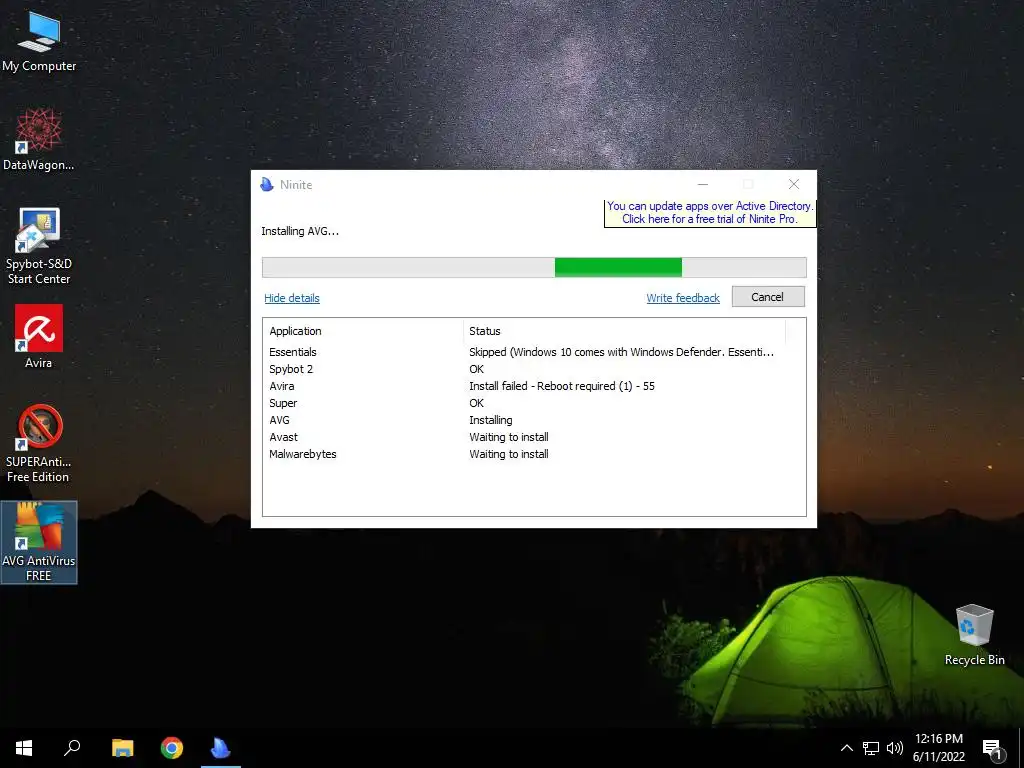This screenshot has width=1024, height=768.
Task: Select SUPERAntiSpyware Free Edition shortcut
Action: 39,444
